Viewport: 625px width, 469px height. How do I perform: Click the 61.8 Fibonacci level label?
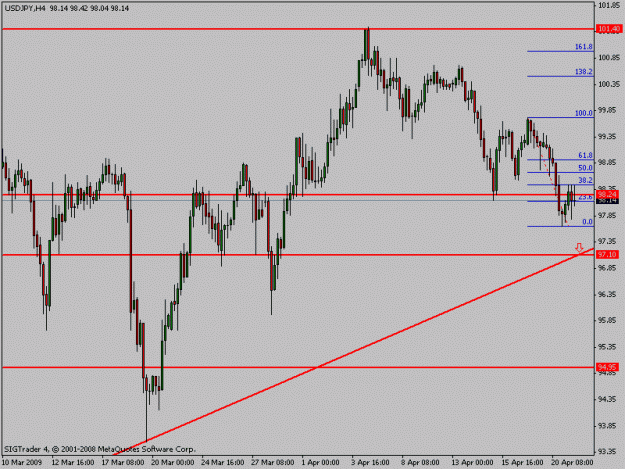(x=585, y=155)
